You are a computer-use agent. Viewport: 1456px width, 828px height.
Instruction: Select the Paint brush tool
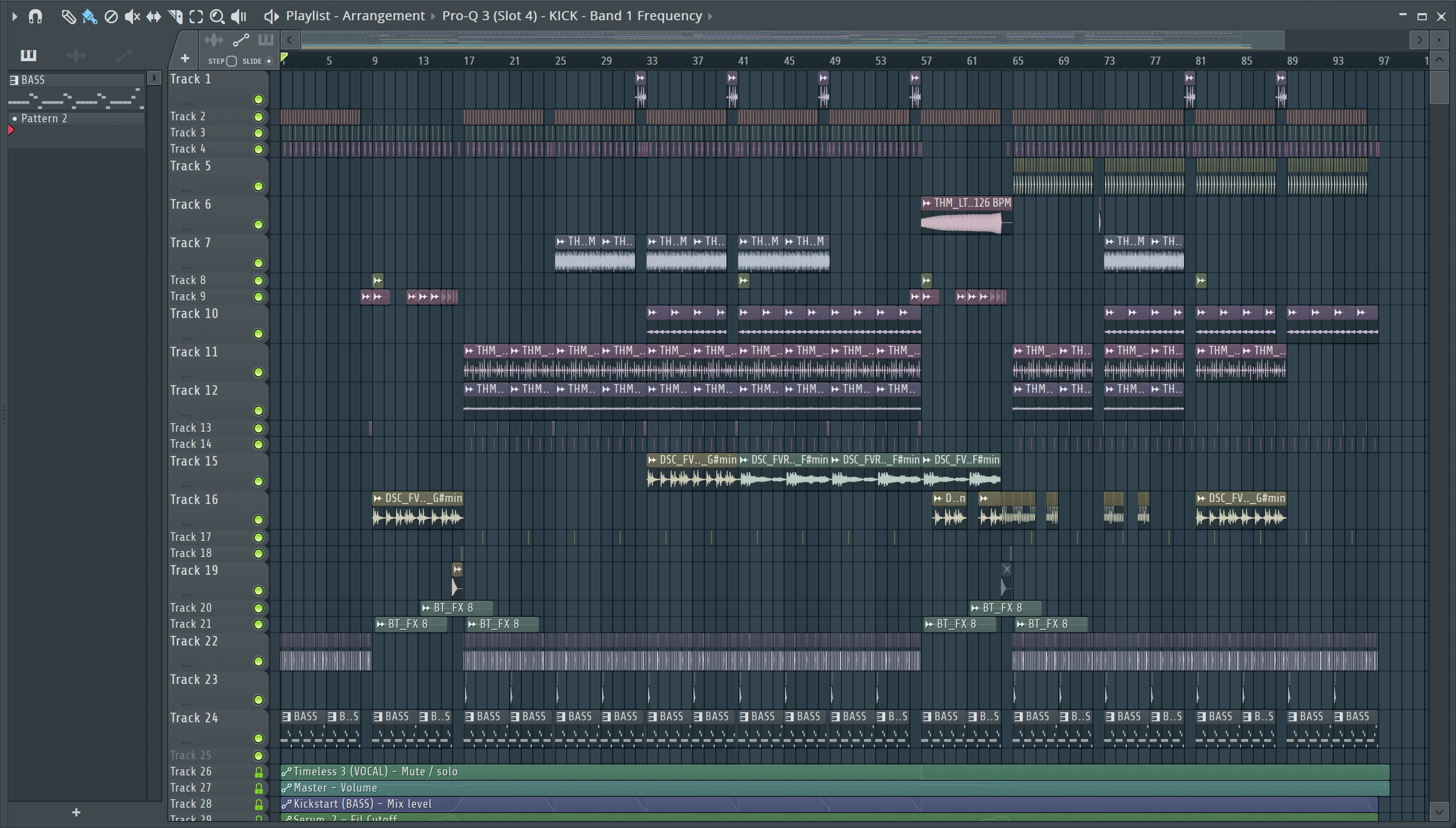[89, 17]
